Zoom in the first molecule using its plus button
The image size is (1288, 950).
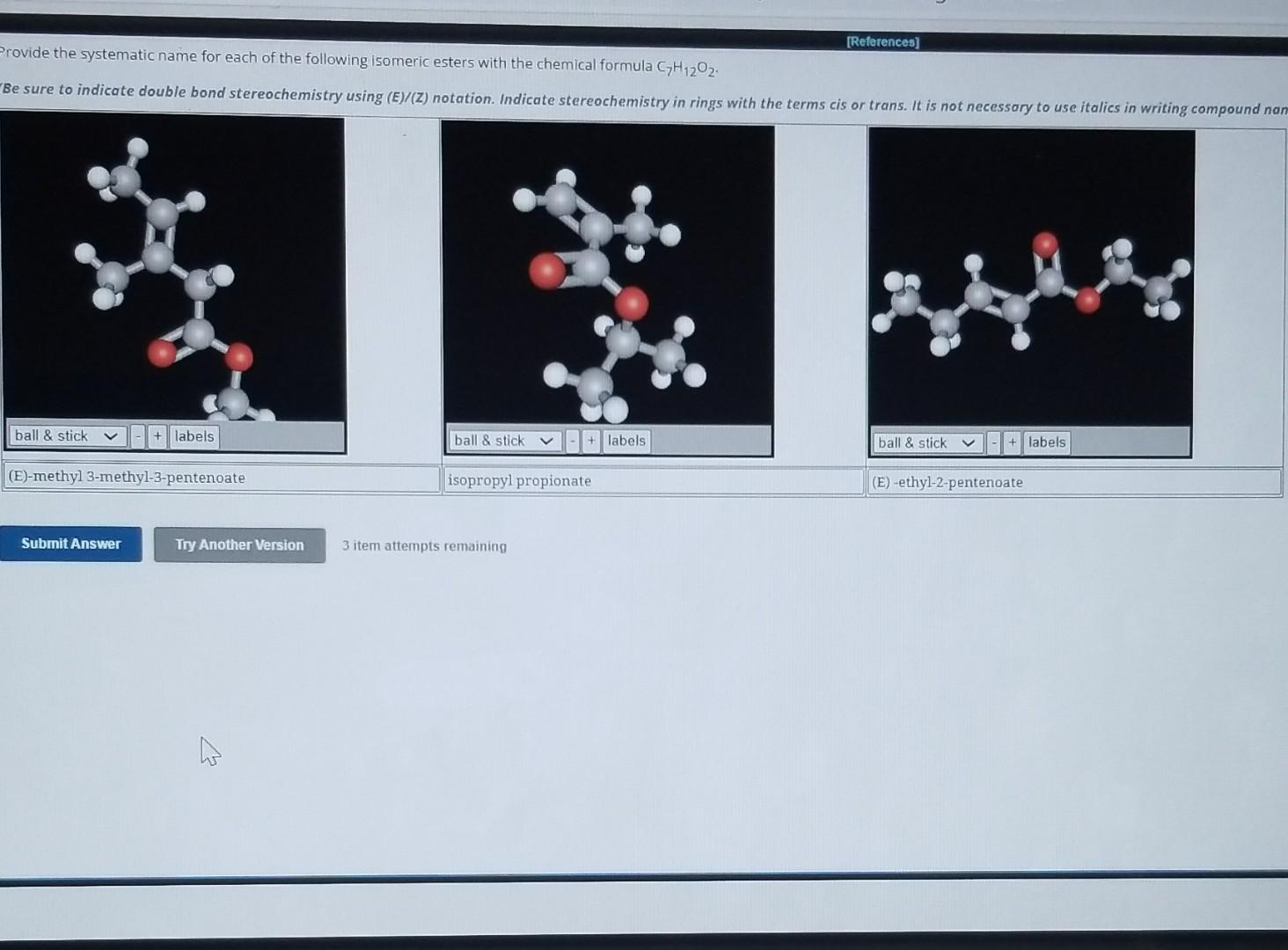(157, 436)
